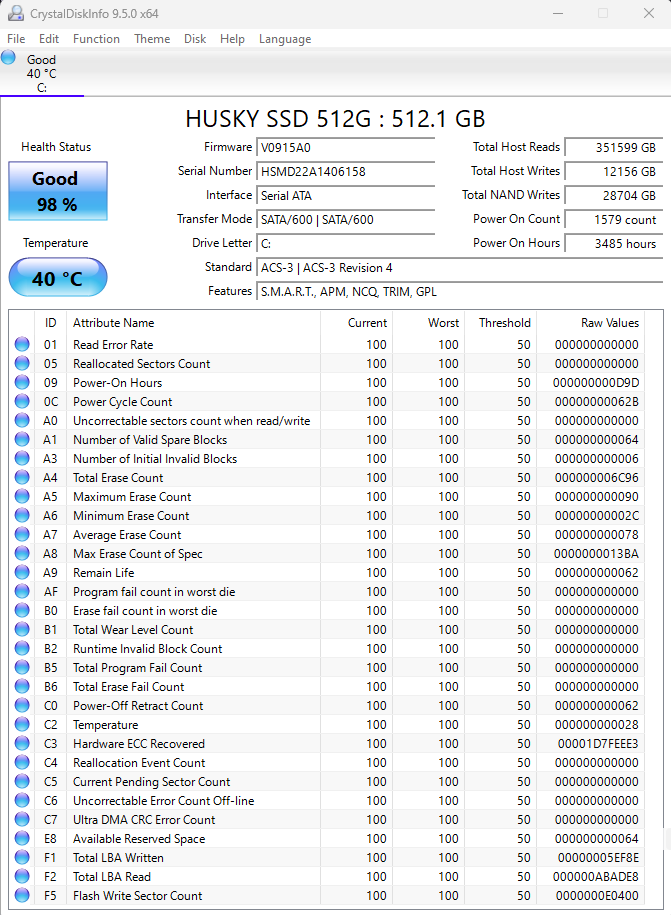Click the Total Host Reads value 351599 GB
The image size is (671, 915).
point(614,147)
